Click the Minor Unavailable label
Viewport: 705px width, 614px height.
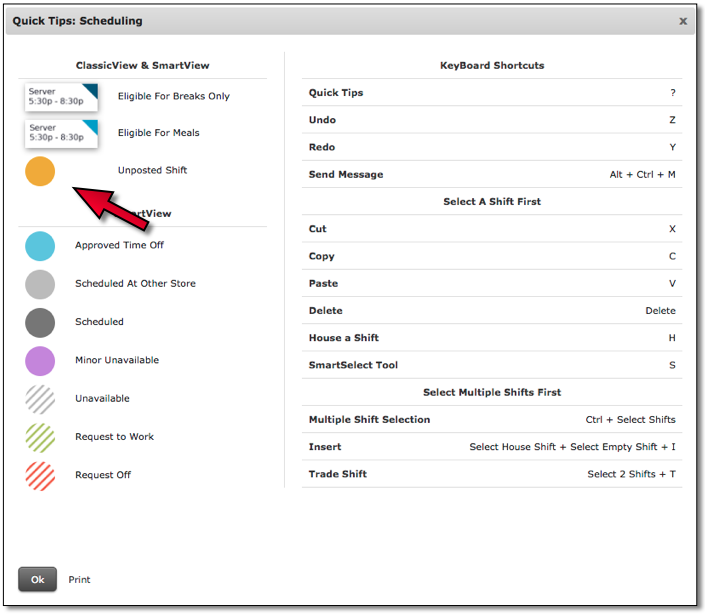(117, 360)
